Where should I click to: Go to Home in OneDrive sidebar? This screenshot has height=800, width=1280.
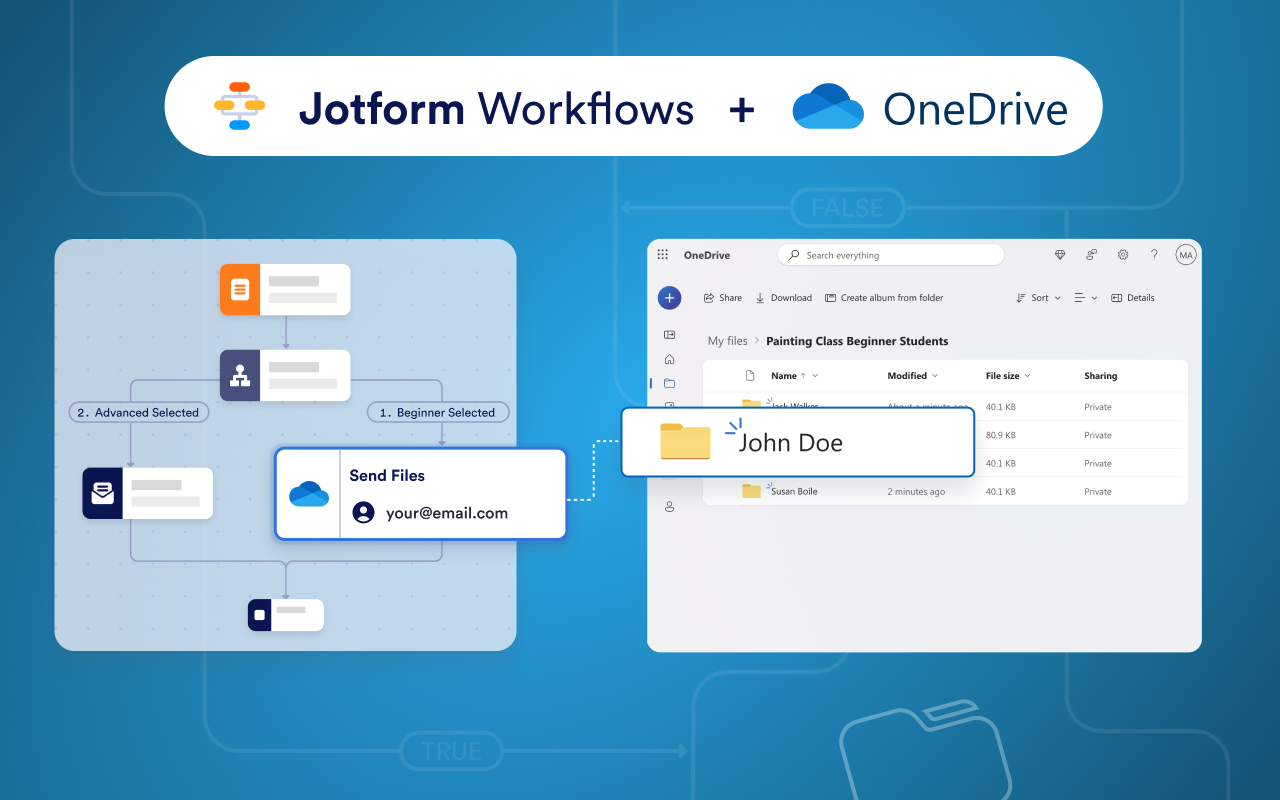[669, 359]
